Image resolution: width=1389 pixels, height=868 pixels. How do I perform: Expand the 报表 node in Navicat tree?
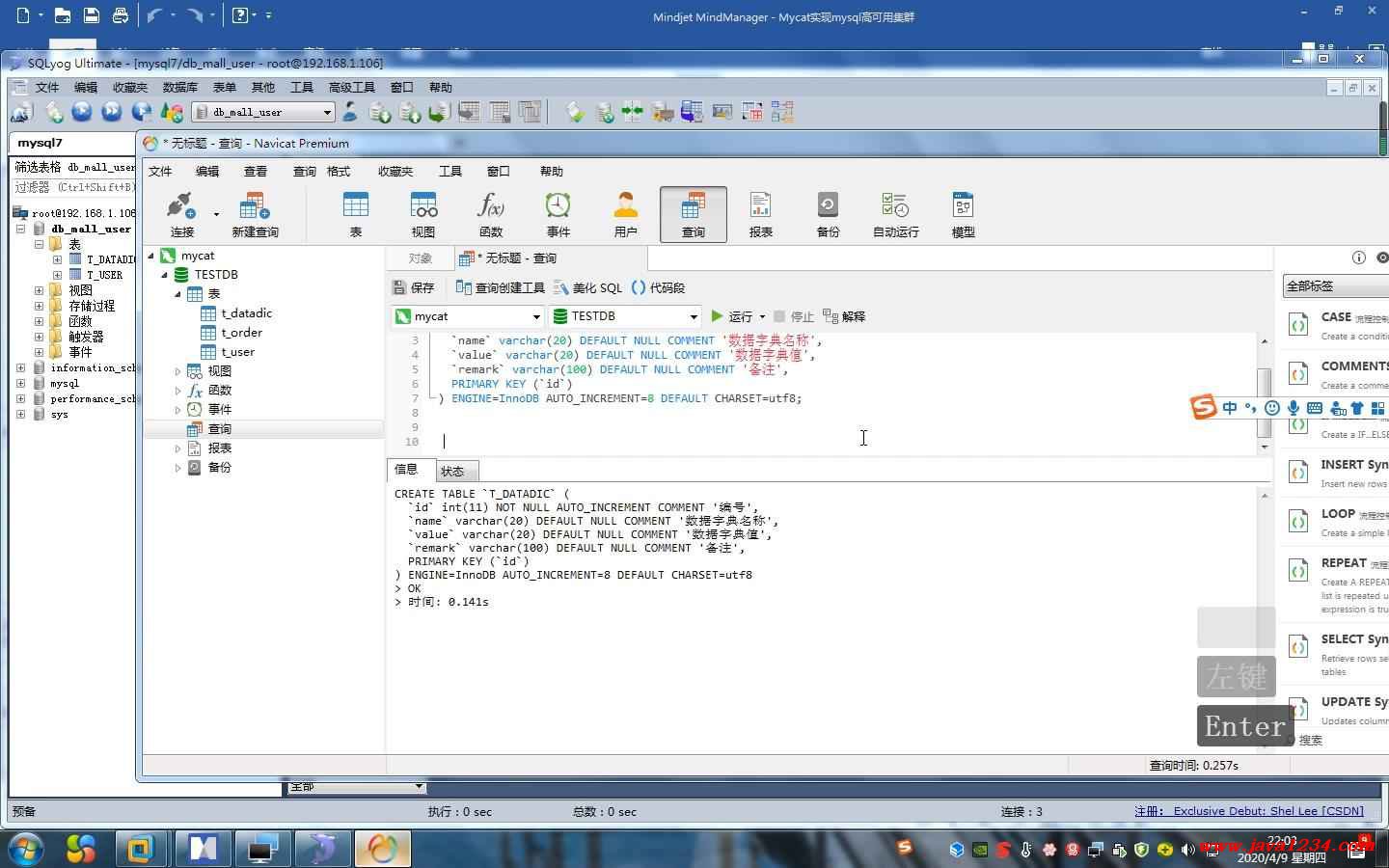tap(177, 448)
